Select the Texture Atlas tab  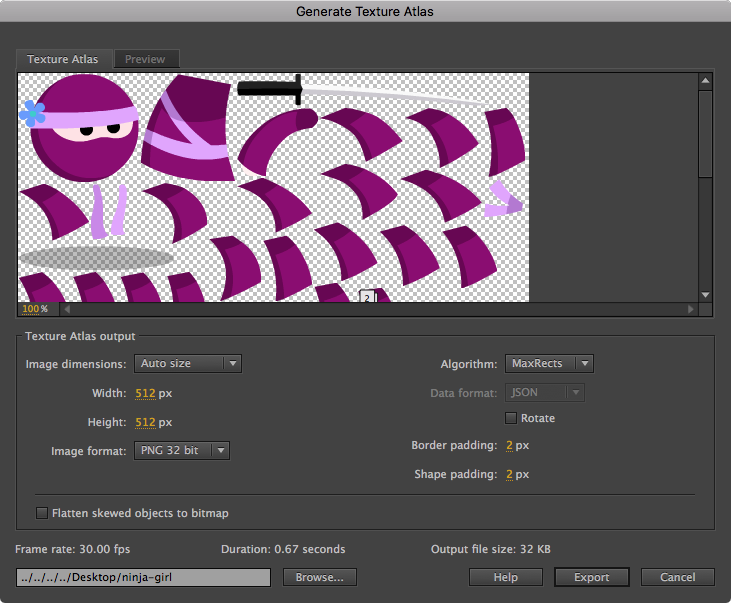[x=63, y=59]
